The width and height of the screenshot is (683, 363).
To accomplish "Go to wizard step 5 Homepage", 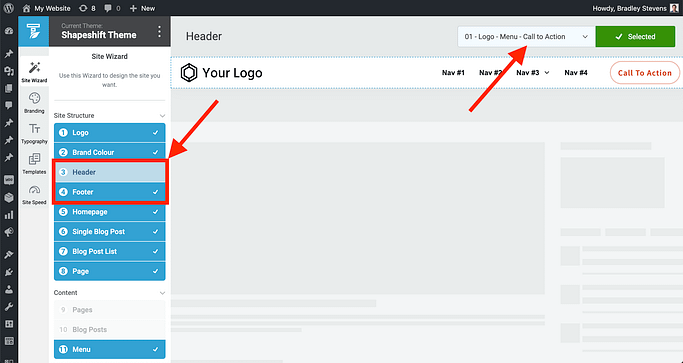I will (x=109, y=212).
